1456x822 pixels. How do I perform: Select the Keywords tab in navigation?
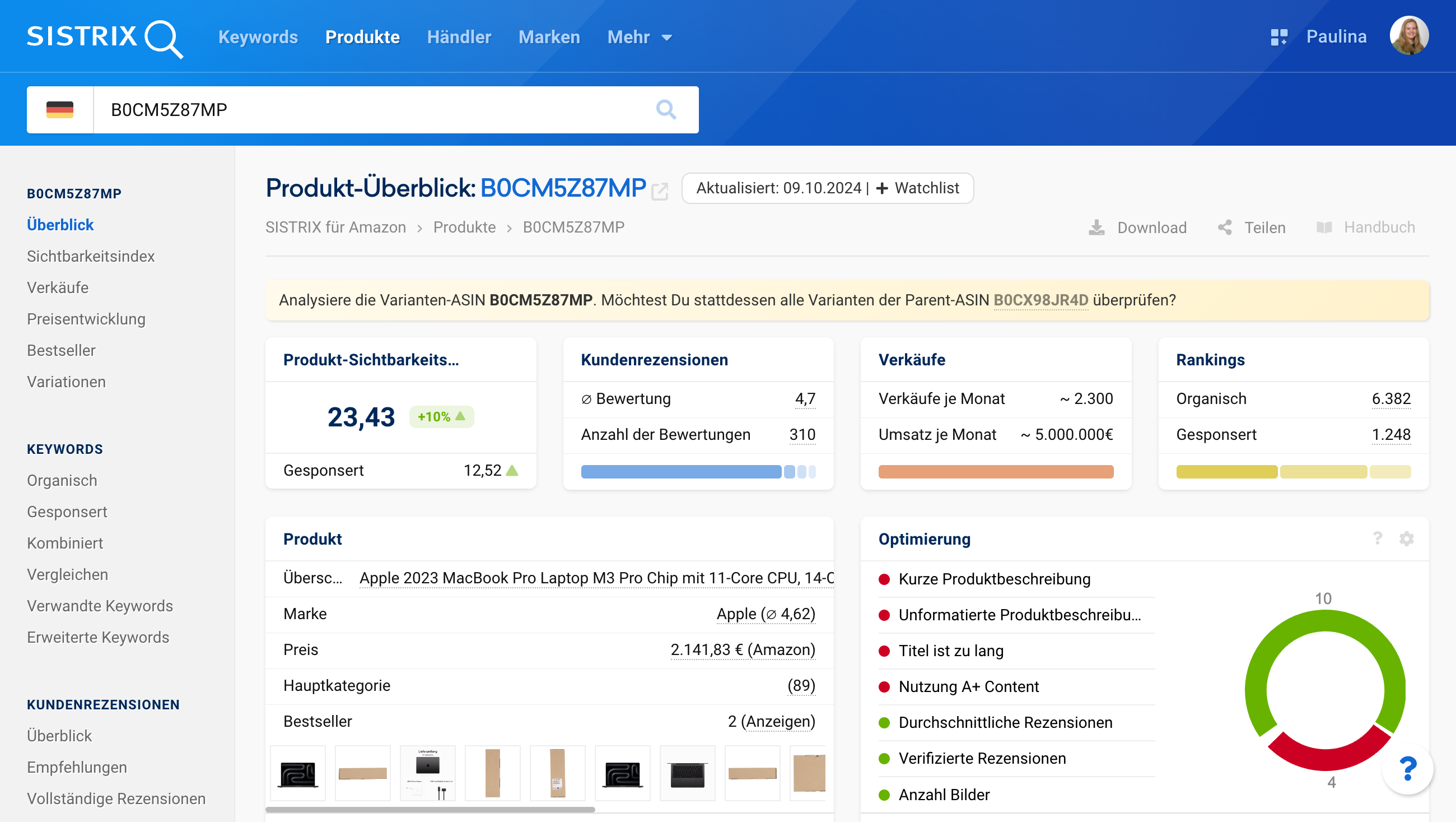(258, 37)
